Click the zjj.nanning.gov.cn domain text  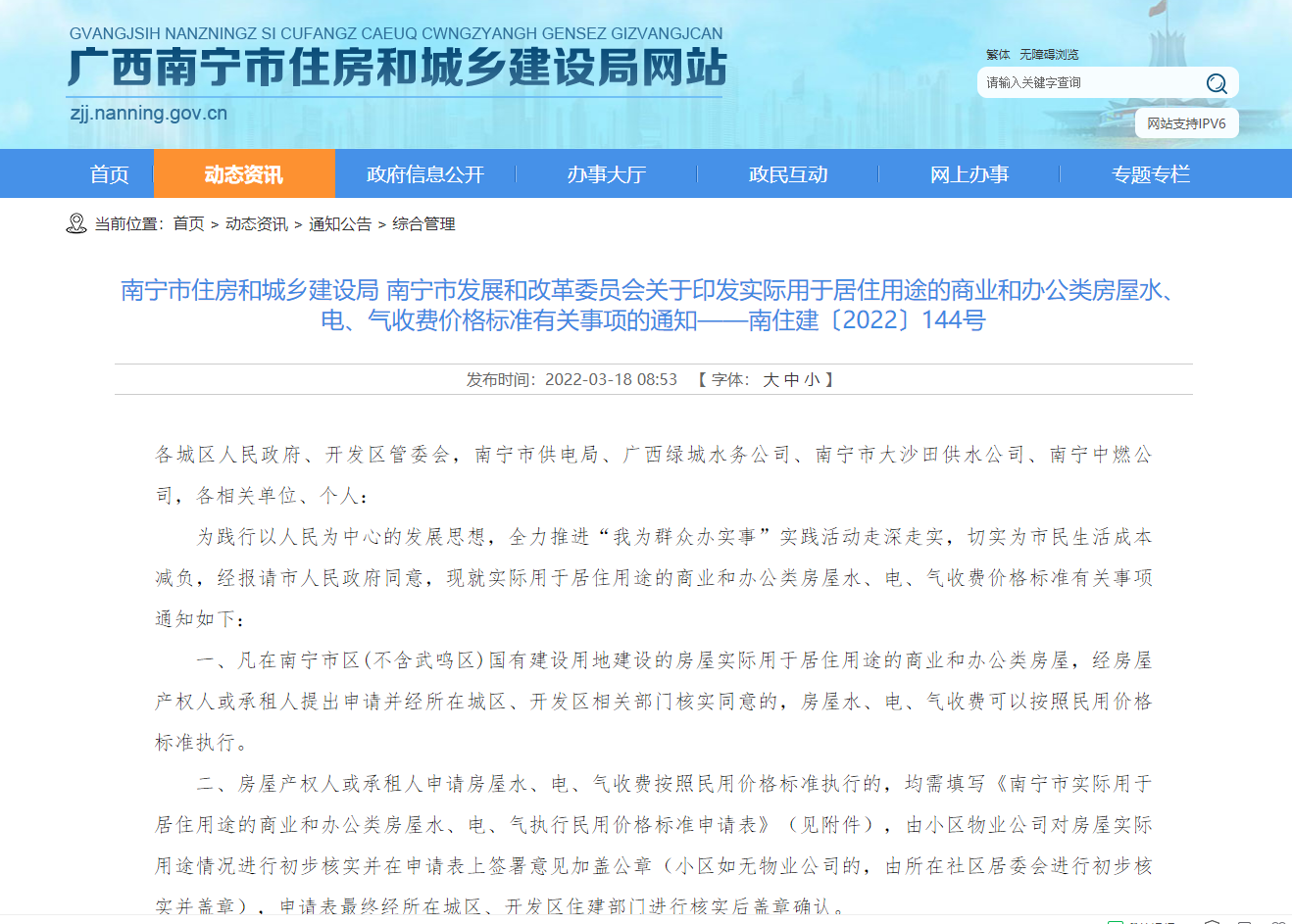(x=149, y=113)
